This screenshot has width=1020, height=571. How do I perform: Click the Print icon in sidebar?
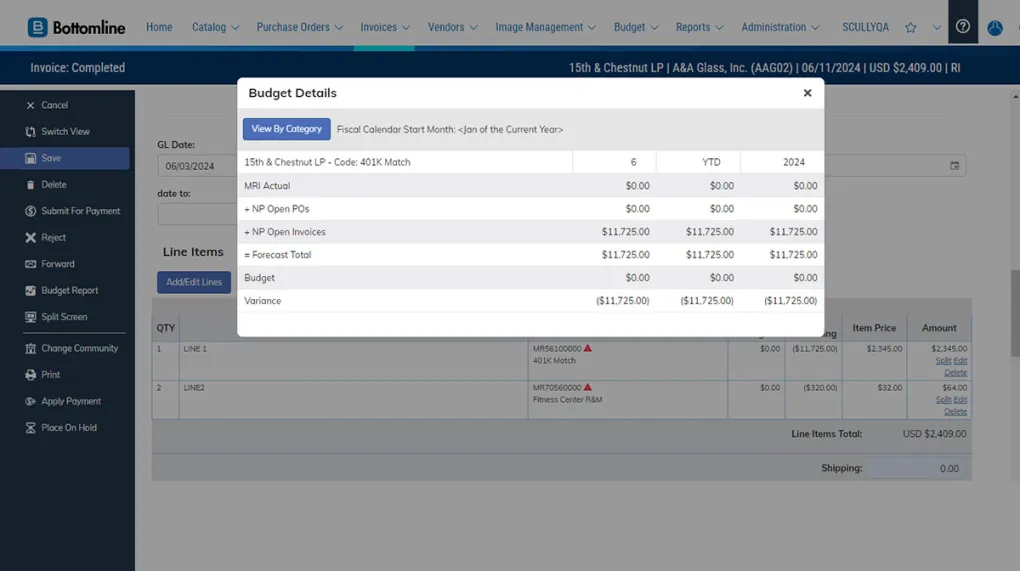click(30, 375)
